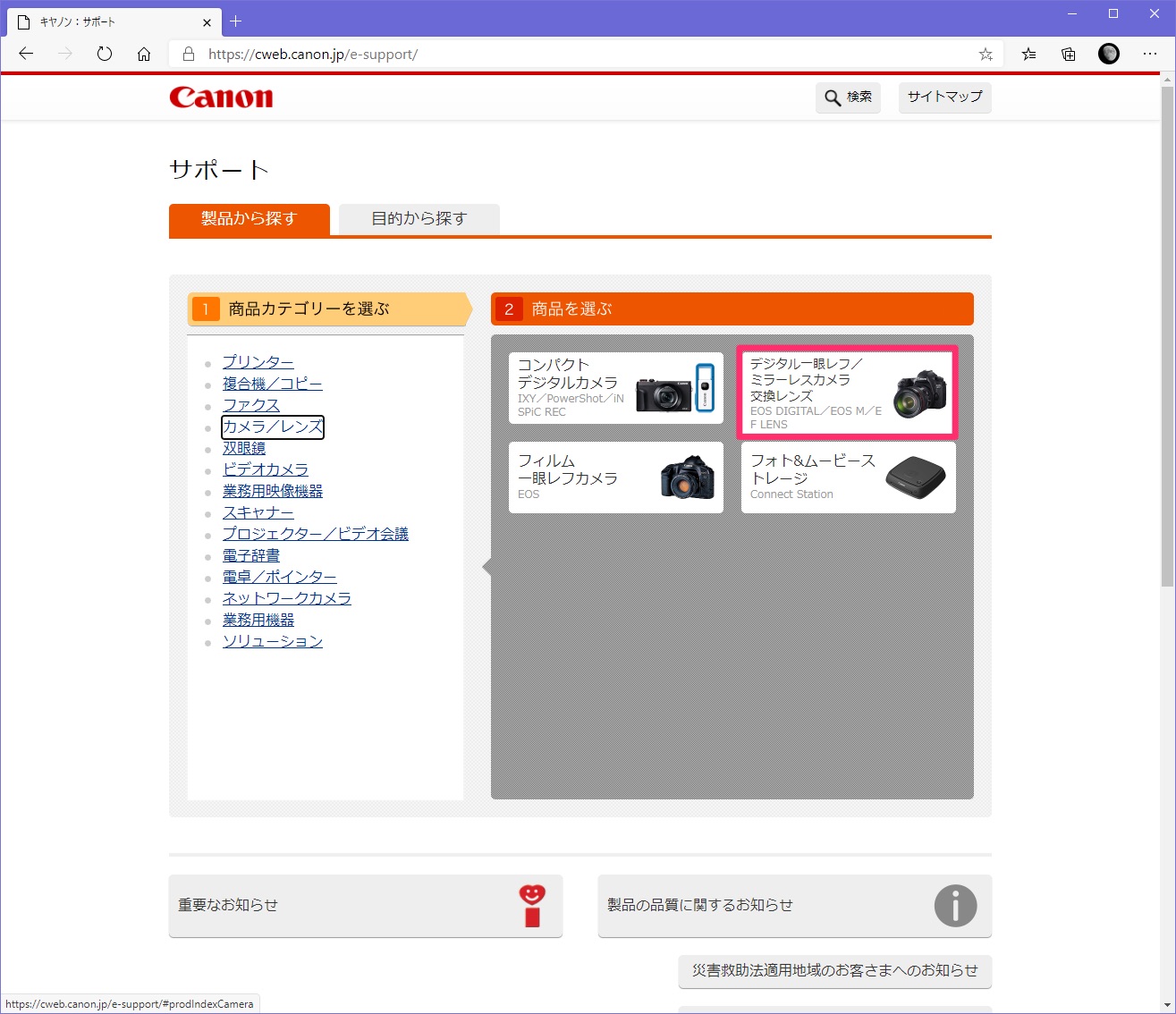Click the browser back arrow
The width and height of the screenshot is (1176, 1014).
pos(26,54)
